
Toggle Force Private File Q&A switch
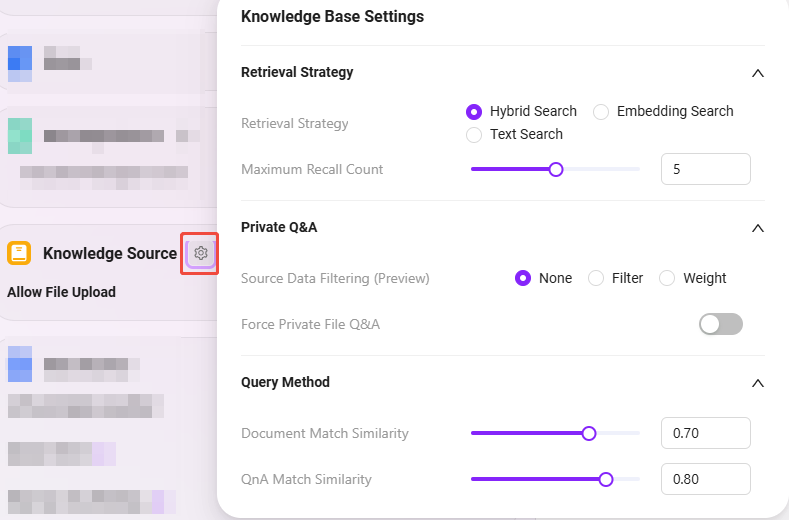[x=721, y=324]
